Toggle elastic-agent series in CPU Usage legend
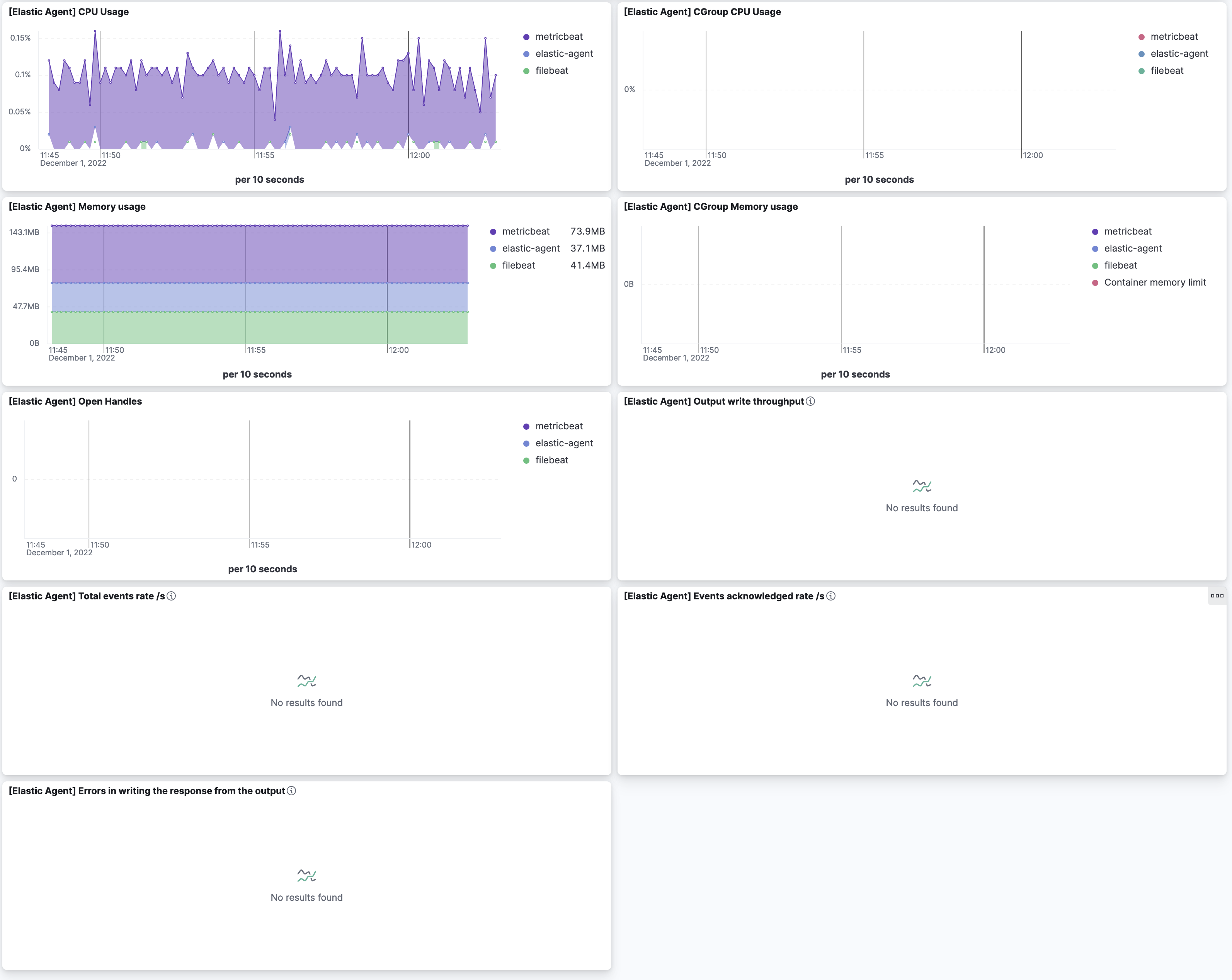 (564, 54)
